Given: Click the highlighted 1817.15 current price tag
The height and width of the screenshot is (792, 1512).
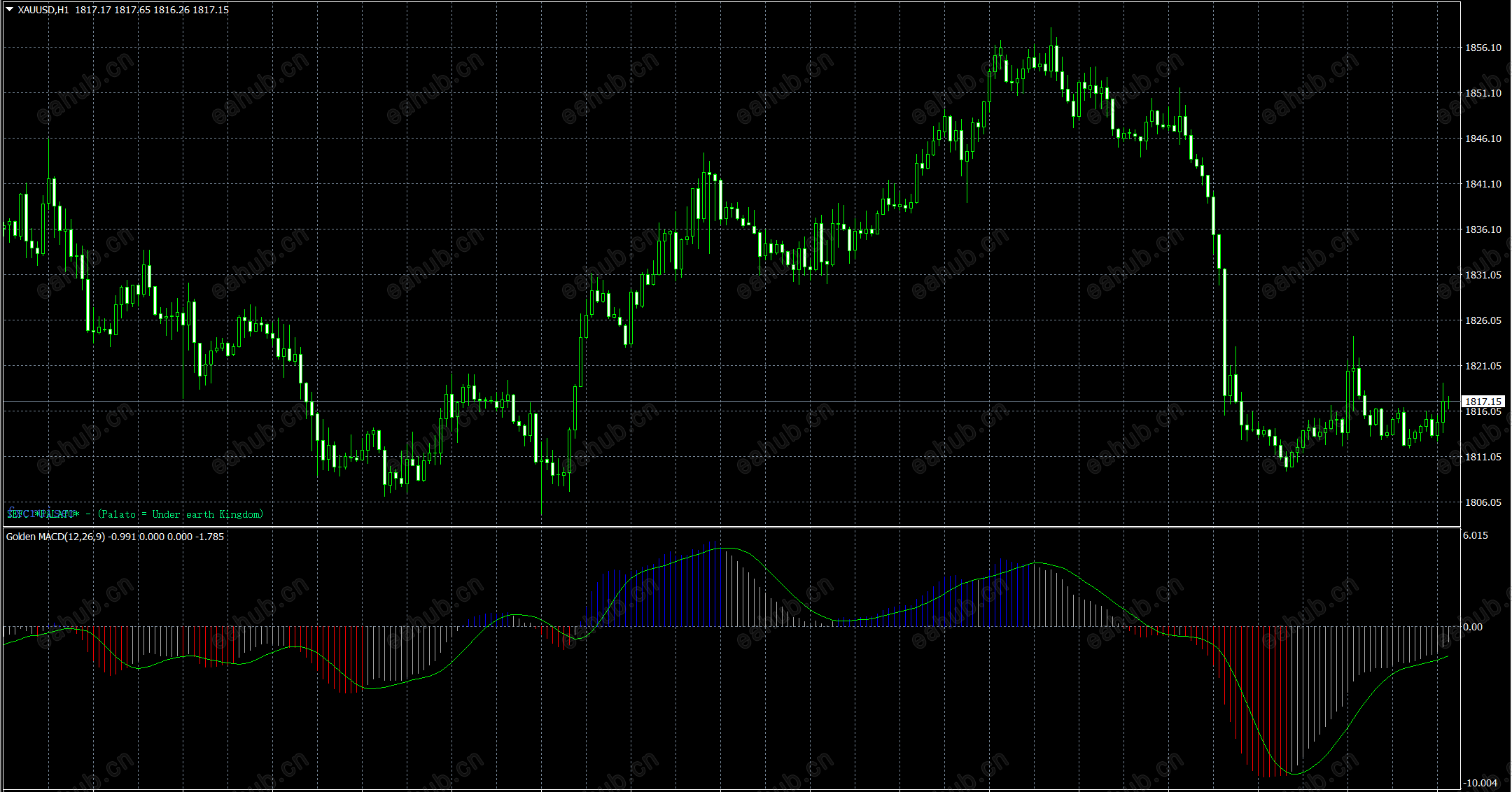Looking at the screenshot, I should point(1483,402).
